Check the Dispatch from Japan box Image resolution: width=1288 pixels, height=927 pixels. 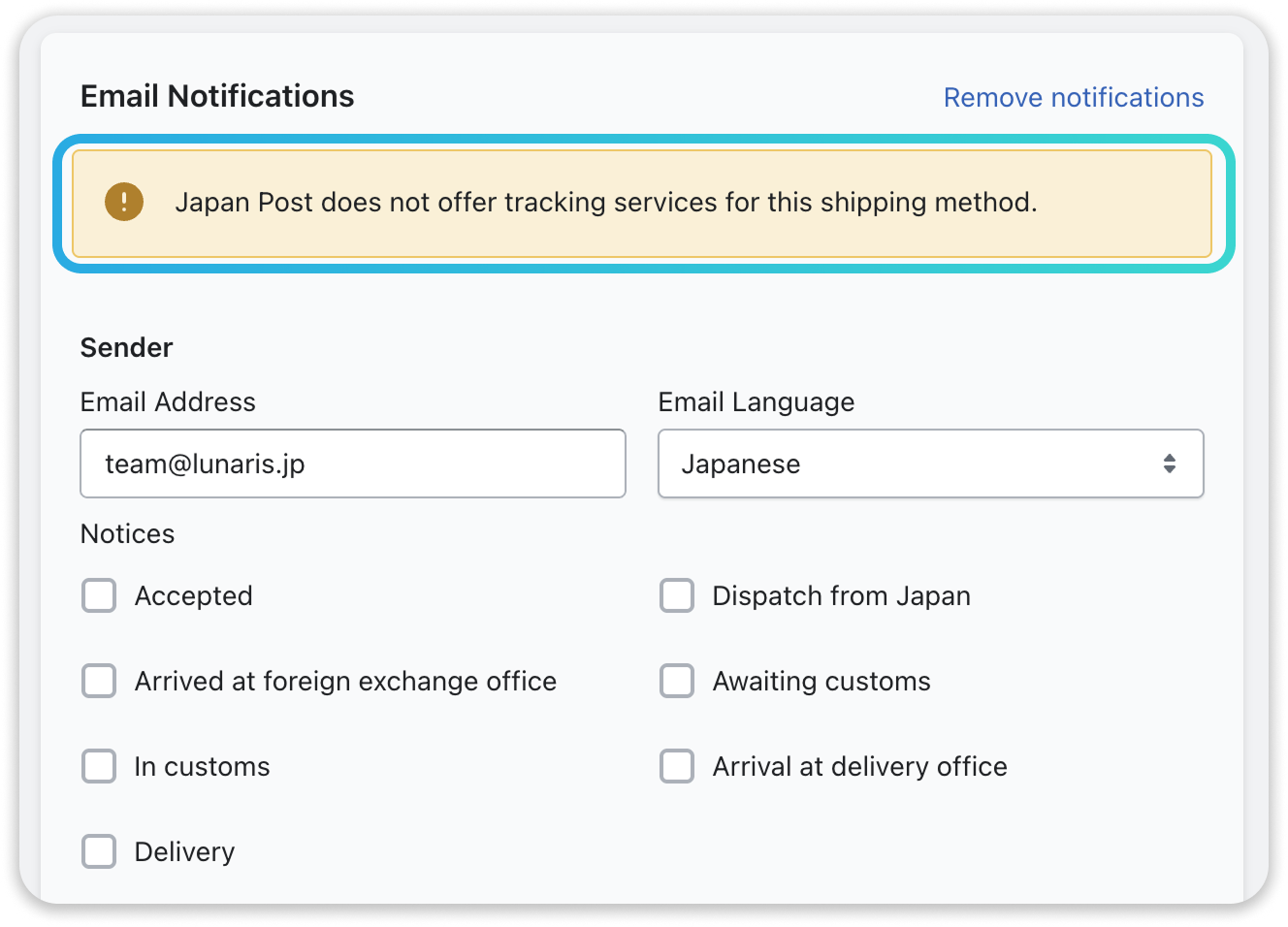coord(677,595)
